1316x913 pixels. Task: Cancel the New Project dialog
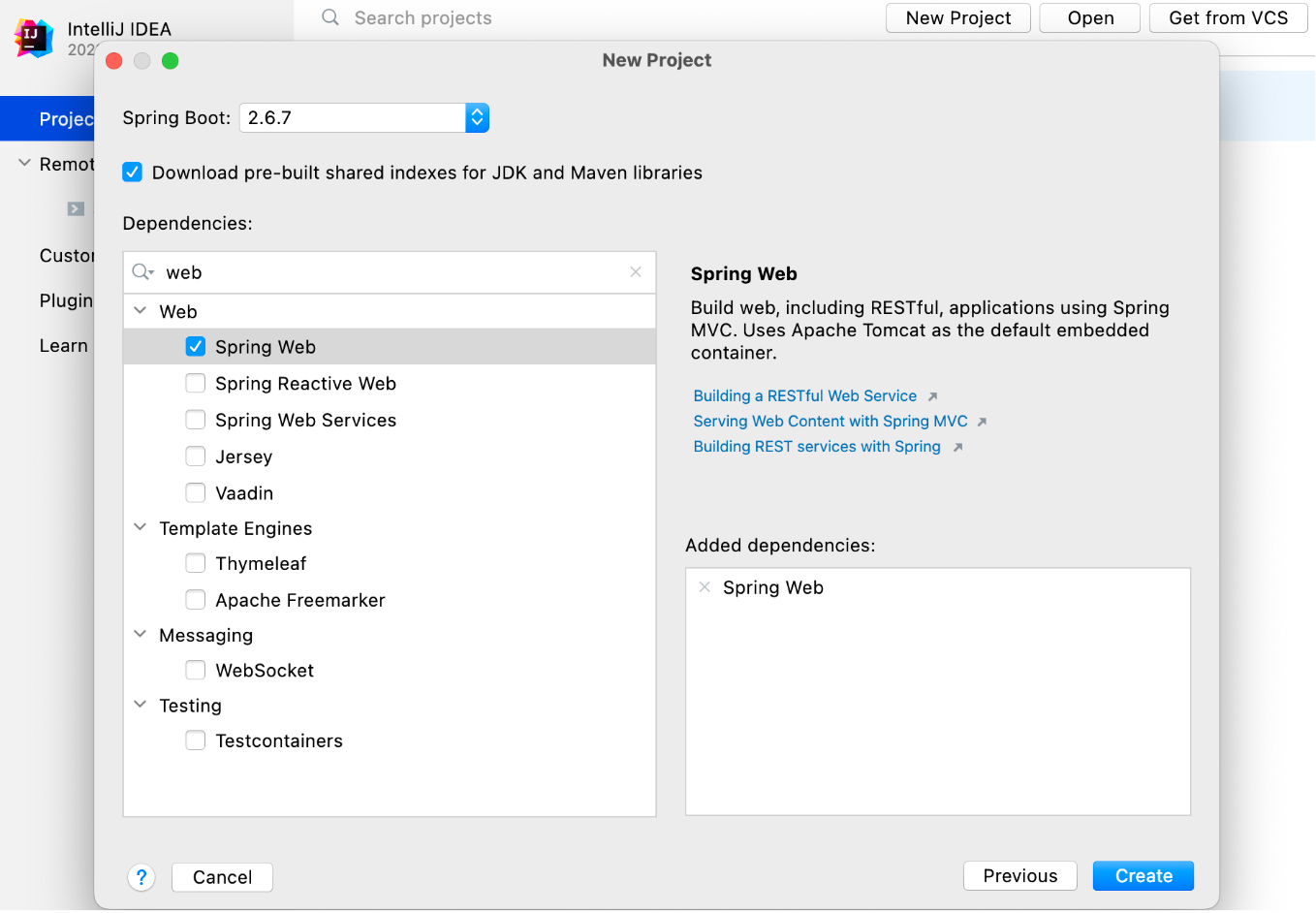point(222,877)
